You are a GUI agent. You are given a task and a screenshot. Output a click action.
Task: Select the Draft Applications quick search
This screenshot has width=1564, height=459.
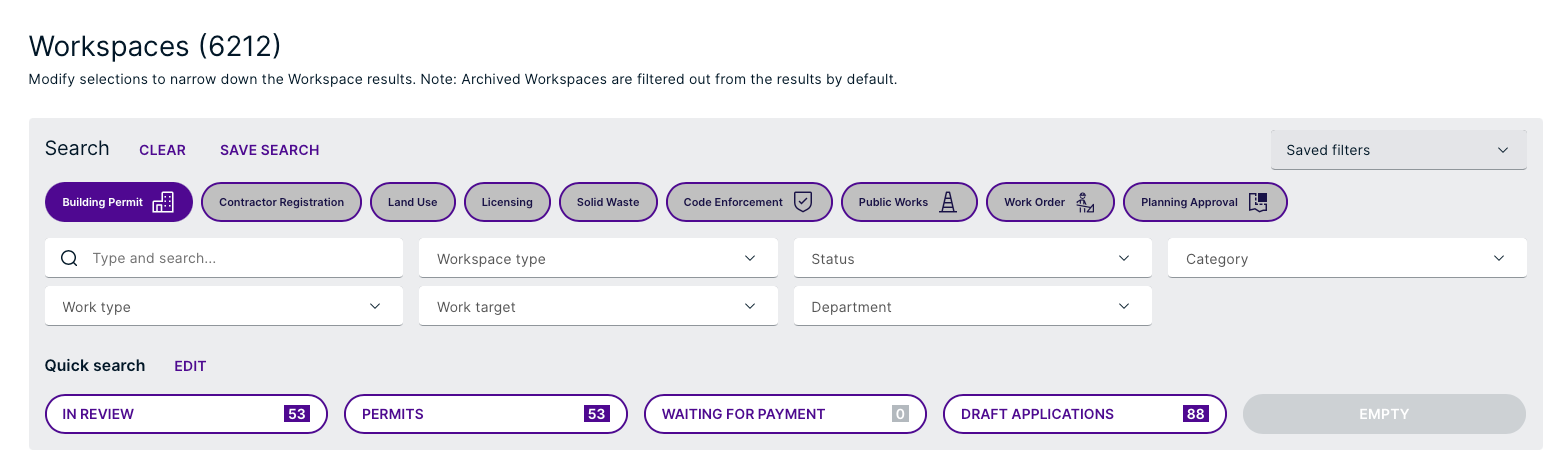tap(1085, 414)
